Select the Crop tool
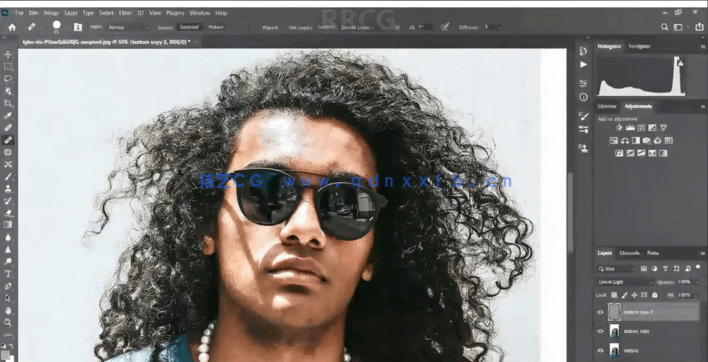Screen dimensions: 708x362 (x=8, y=104)
